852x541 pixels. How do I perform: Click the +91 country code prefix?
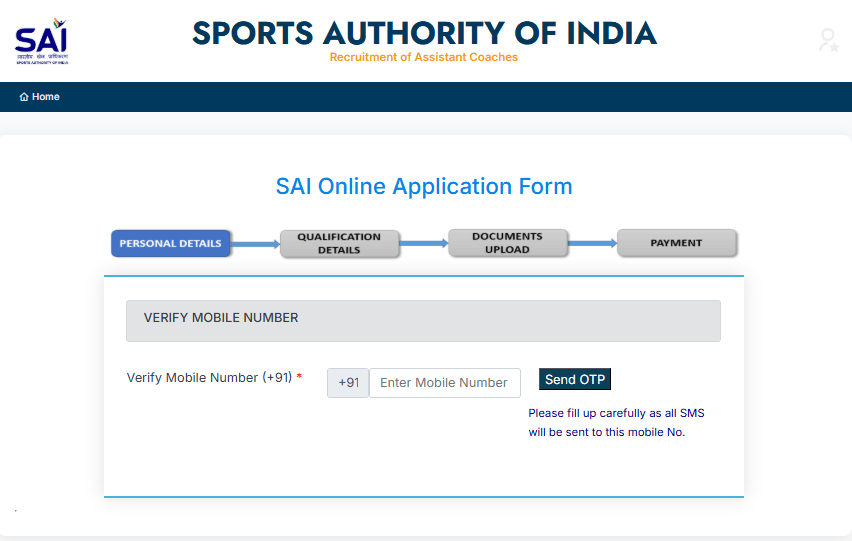coord(348,383)
